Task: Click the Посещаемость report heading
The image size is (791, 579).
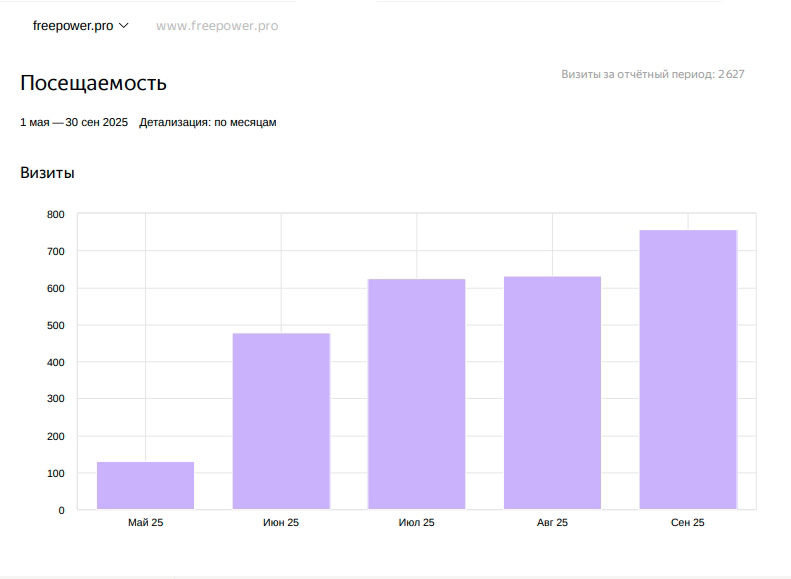Action: coord(93,83)
